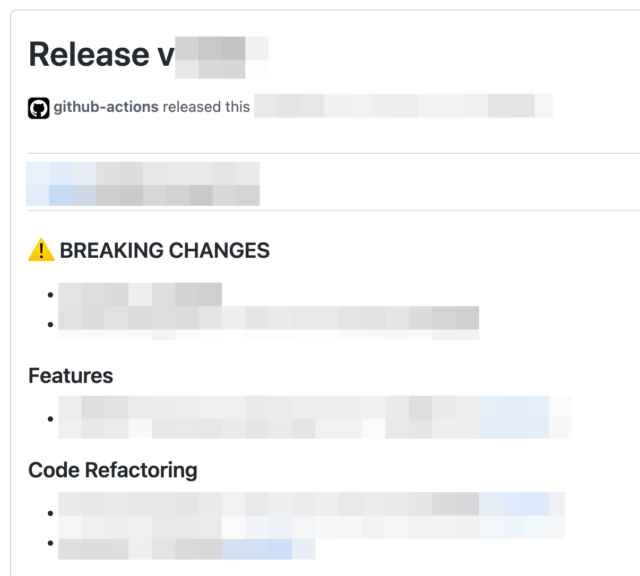Select the bullet item under Features

315,417
